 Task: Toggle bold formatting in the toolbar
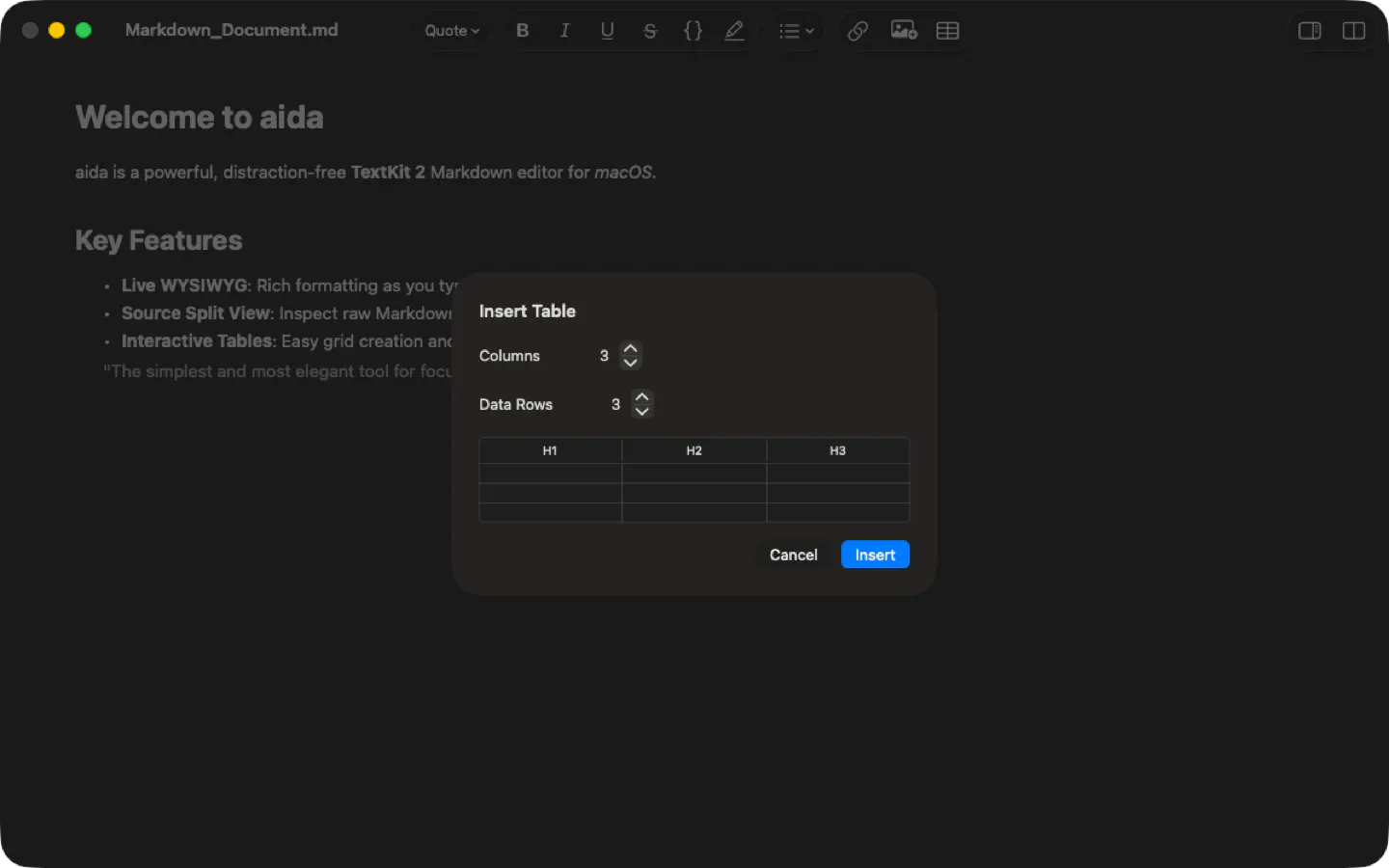pyautogui.click(x=523, y=31)
